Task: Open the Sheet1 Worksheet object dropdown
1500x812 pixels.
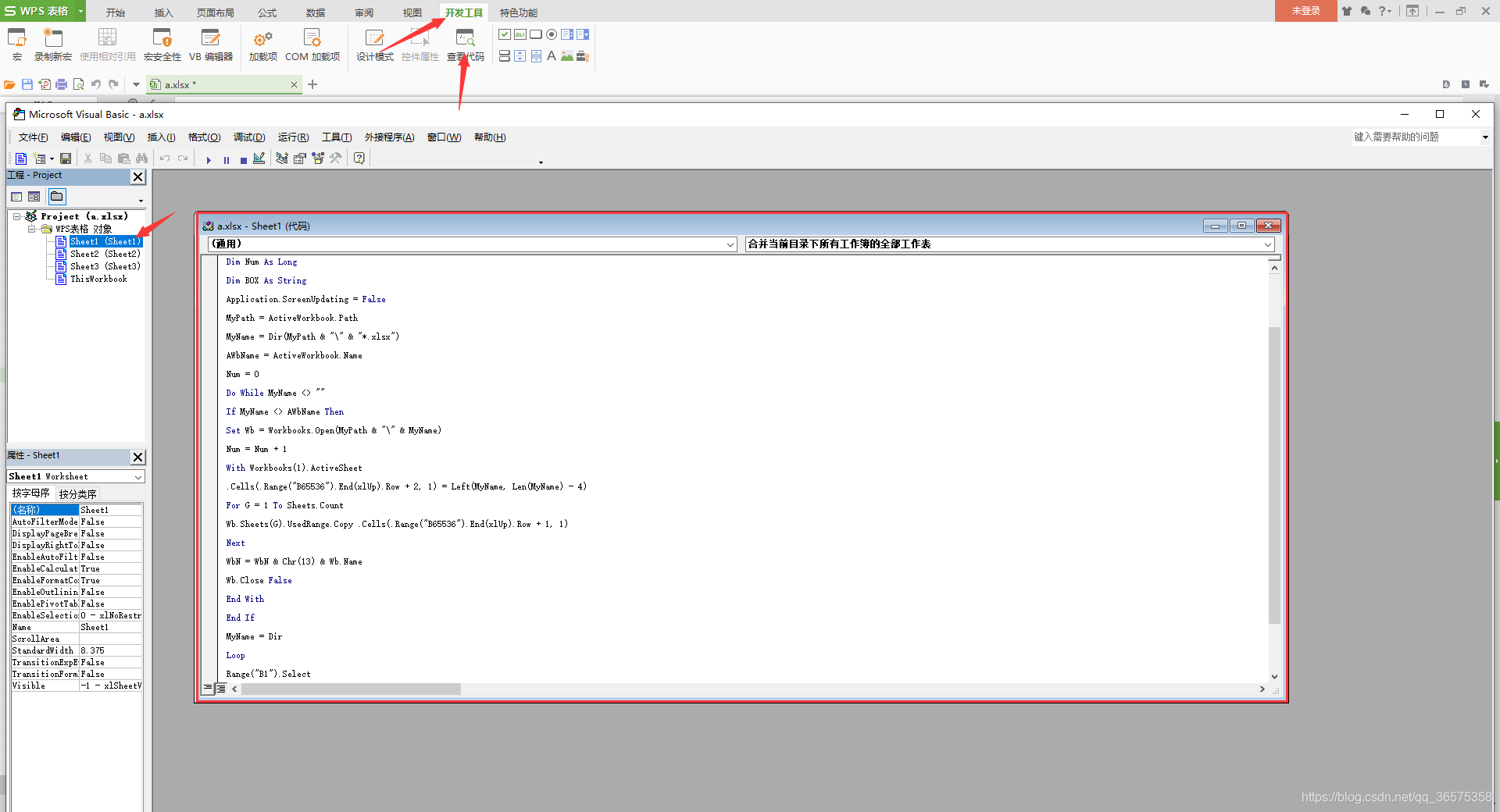Action: [x=138, y=476]
